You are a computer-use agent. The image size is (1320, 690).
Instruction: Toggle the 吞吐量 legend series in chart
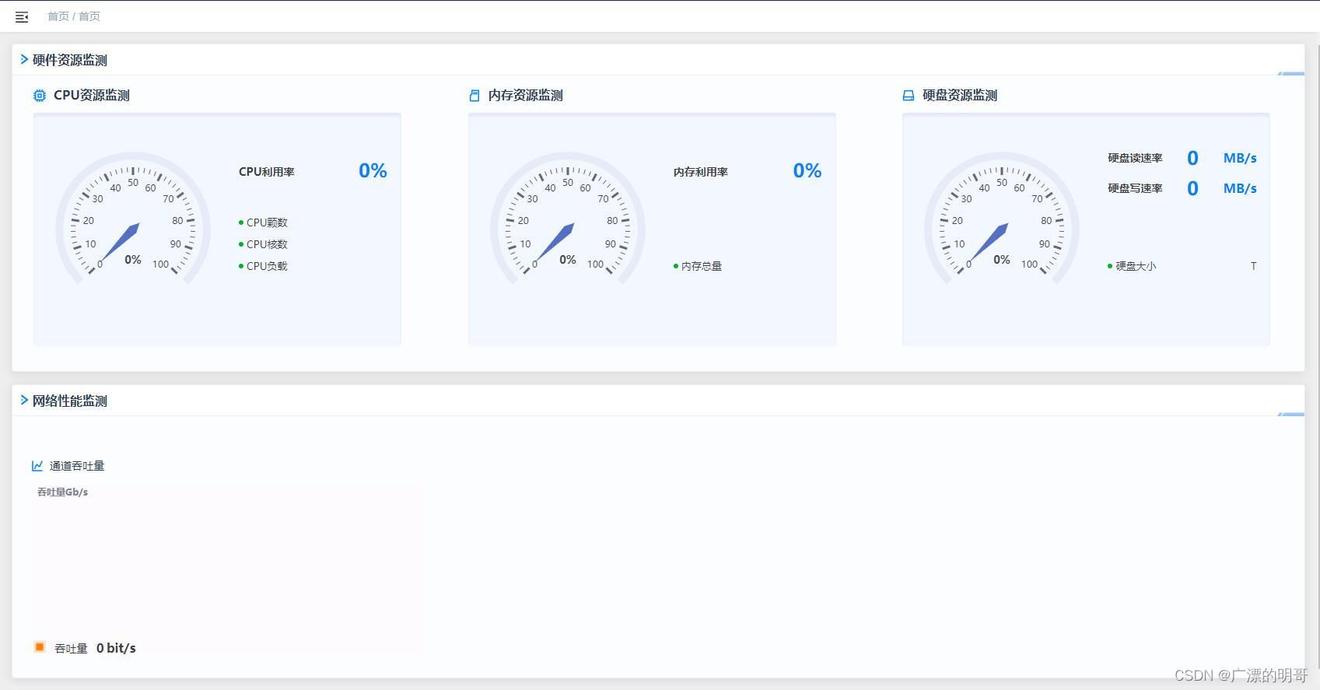(71, 649)
